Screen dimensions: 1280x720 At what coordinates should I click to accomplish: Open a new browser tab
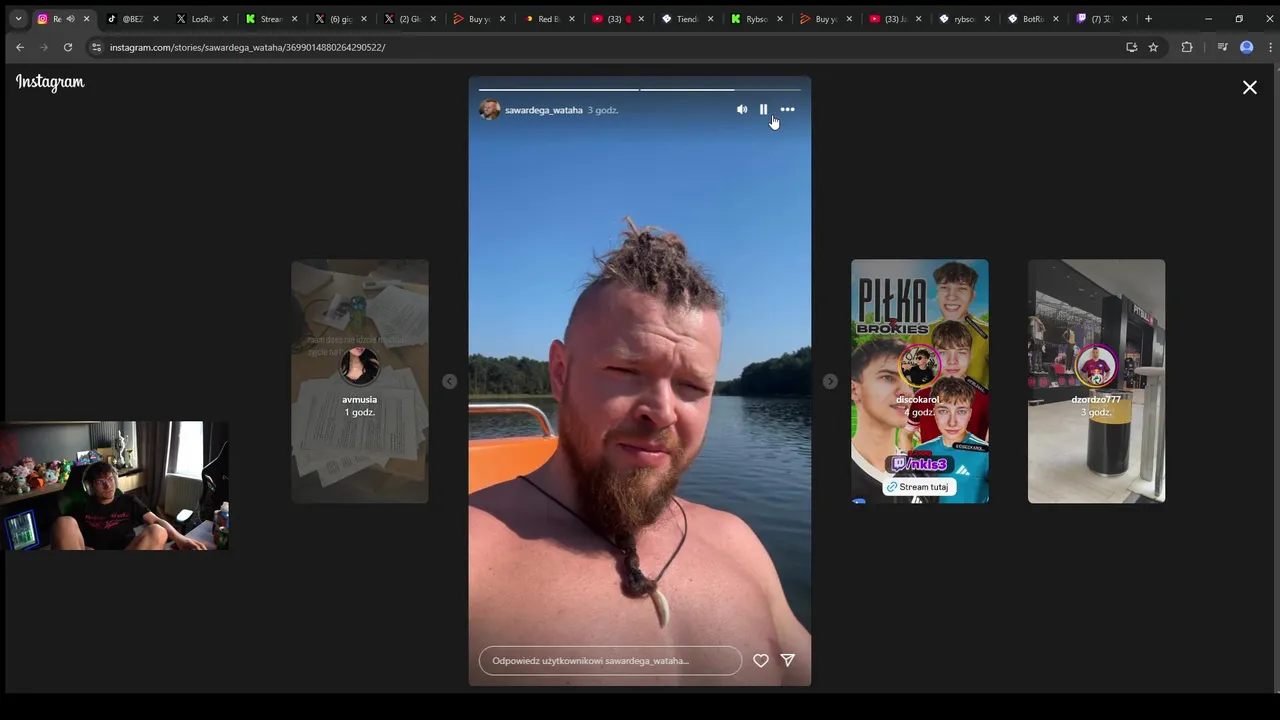pos(1148,19)
